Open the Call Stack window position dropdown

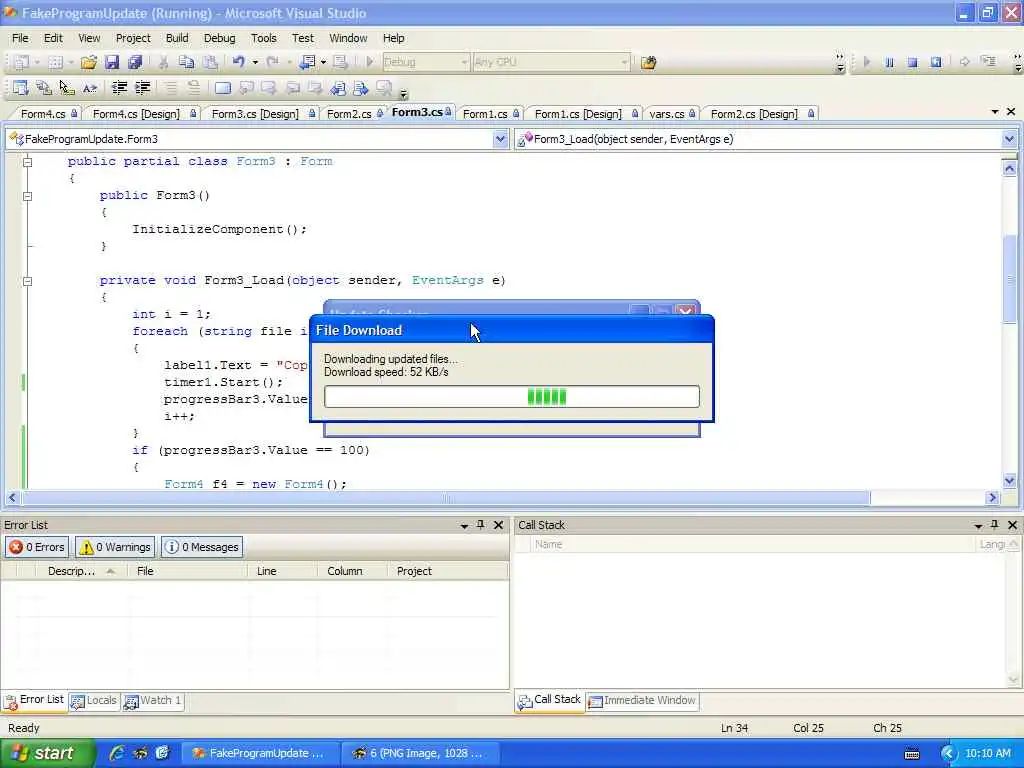978,525
